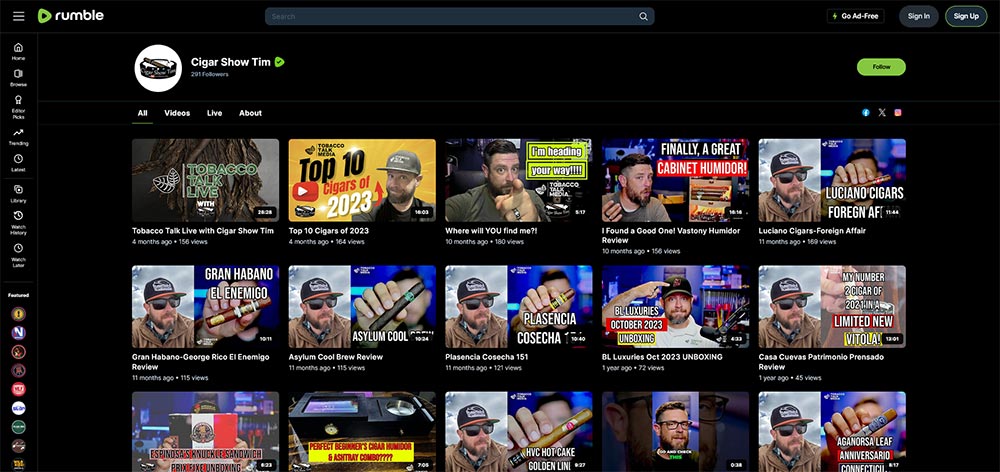This screenshot has width=1000, height=472.
Task: Click title 'Top 10 Cigars of 2023'
Action: pos(328,231)
